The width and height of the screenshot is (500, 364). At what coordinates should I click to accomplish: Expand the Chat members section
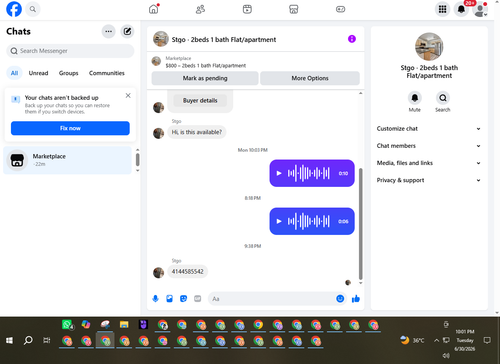click(x=429, y=146)
